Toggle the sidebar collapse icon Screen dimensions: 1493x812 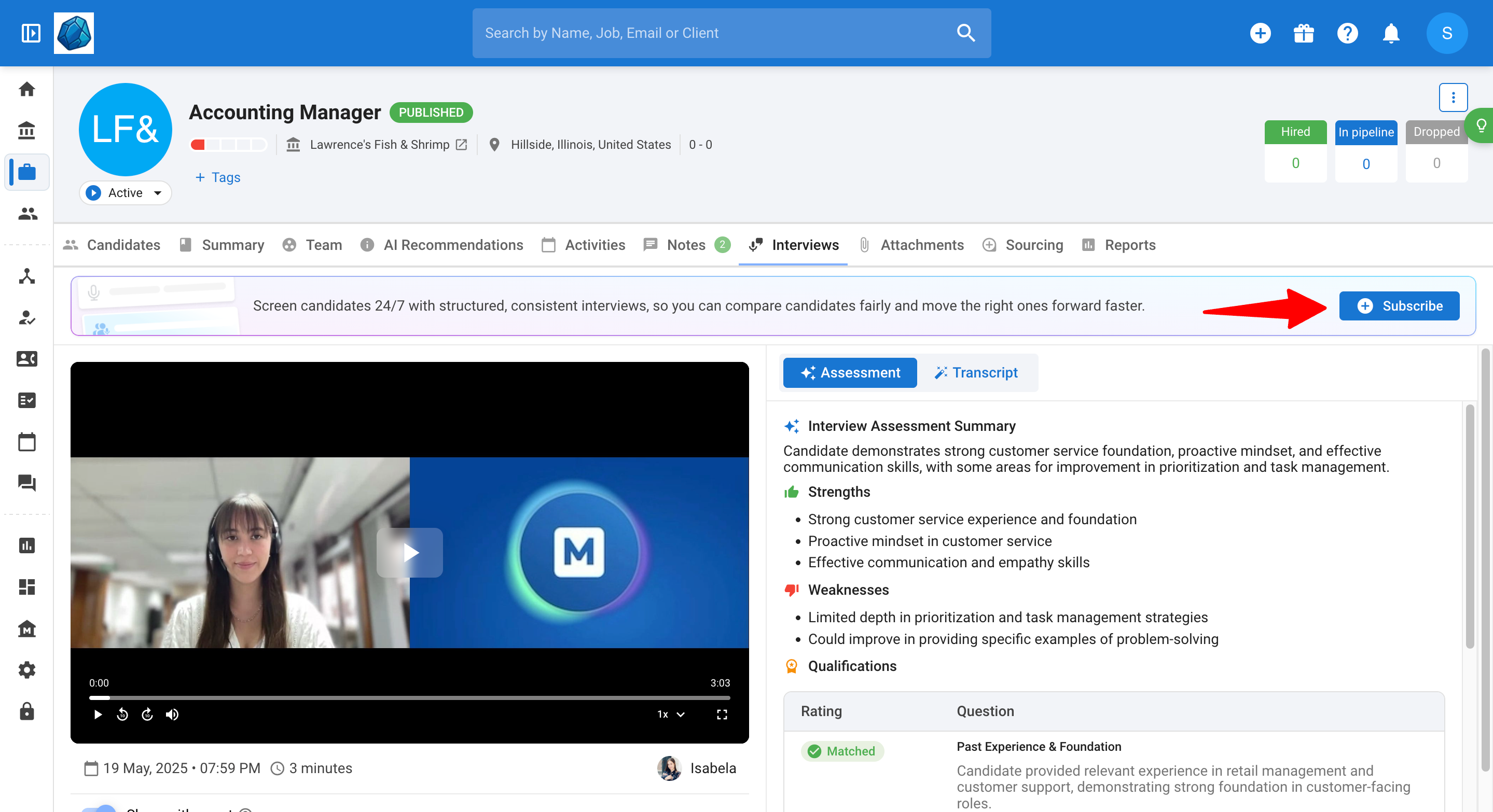click(31, 33)
